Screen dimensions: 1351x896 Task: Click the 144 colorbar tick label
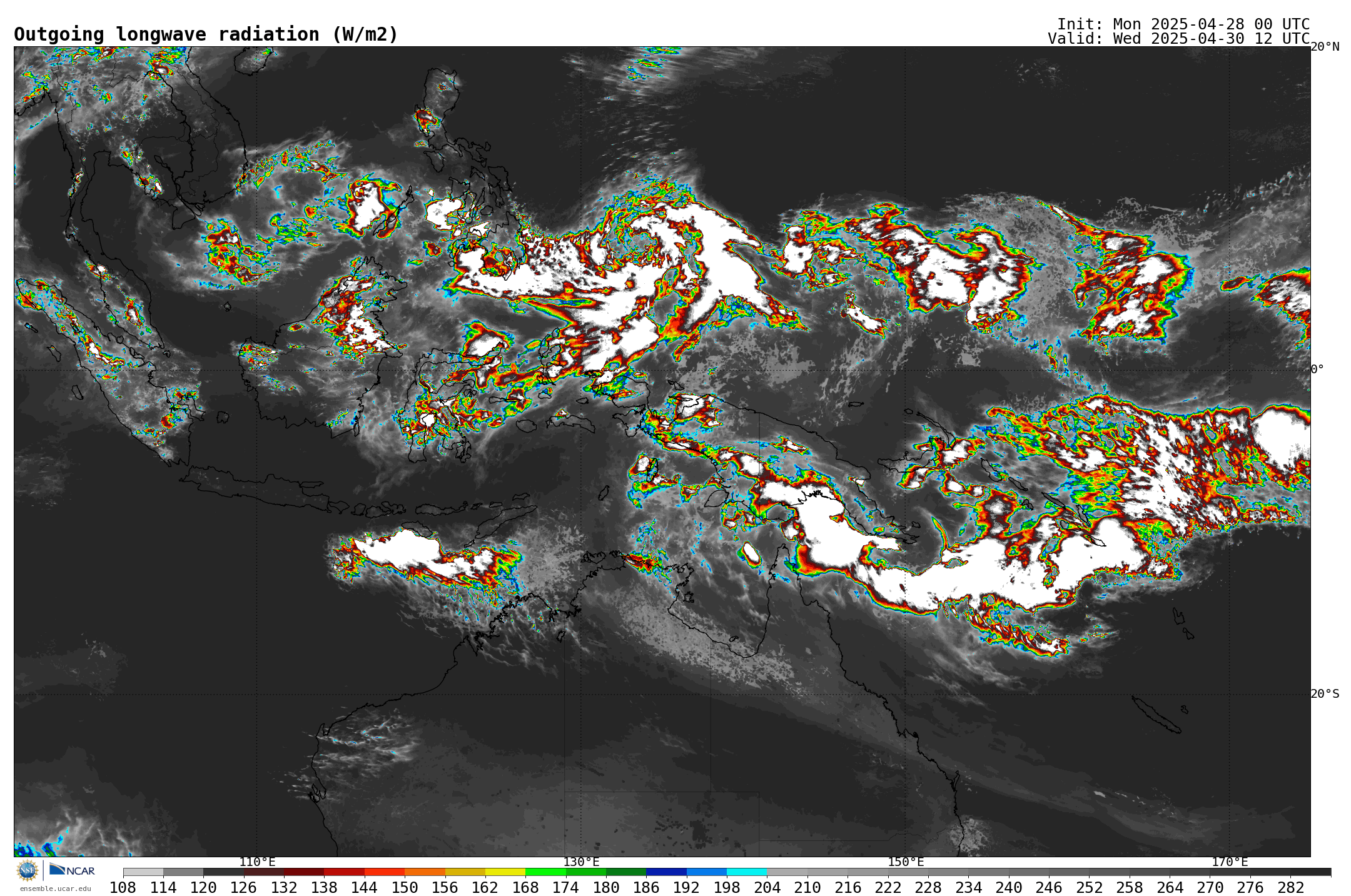click(365, 887)
